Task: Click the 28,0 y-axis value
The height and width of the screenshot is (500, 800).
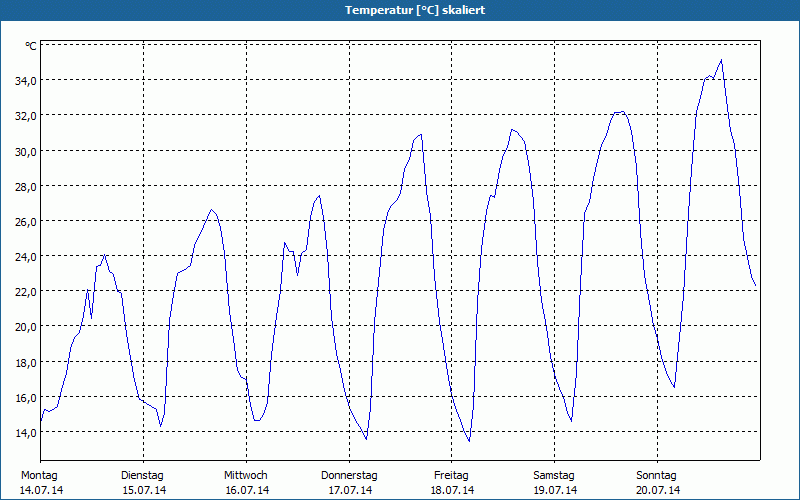Action: tap(26, 187)
